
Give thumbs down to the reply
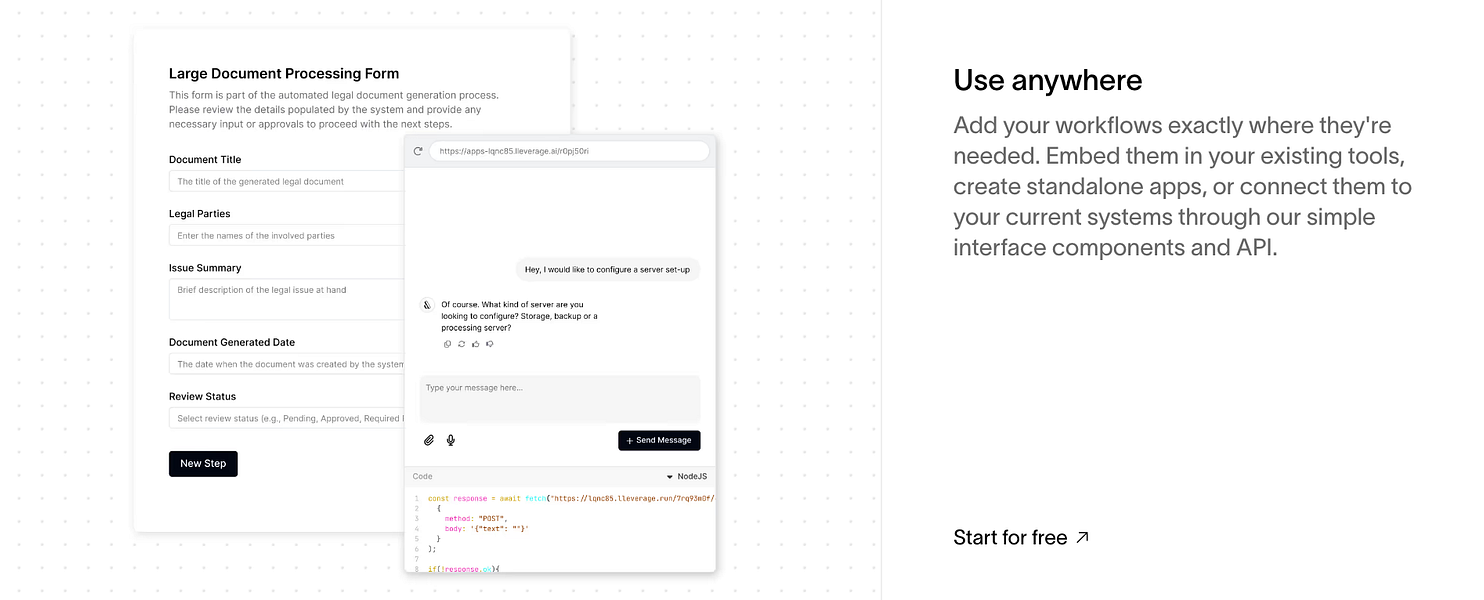point(489,344)
